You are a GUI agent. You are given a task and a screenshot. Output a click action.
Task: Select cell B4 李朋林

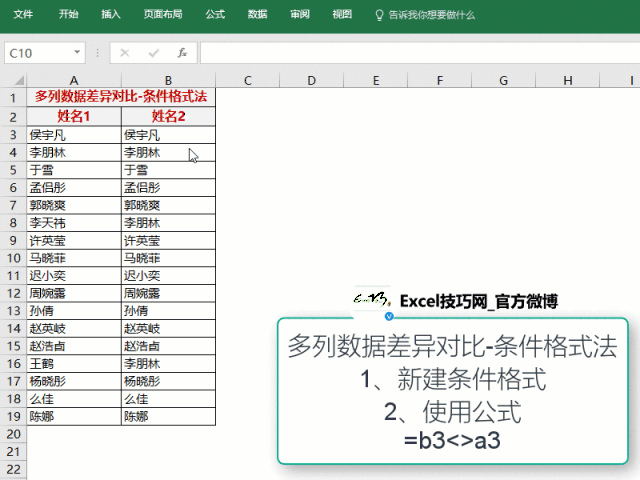168,153
